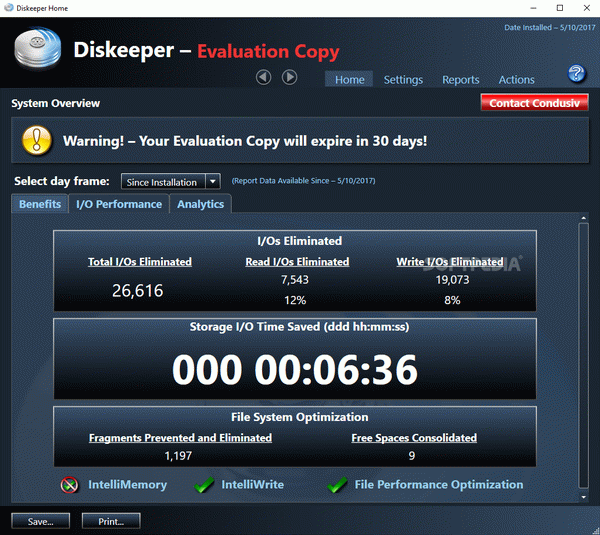Click the Save... button

tap(41, 521)
